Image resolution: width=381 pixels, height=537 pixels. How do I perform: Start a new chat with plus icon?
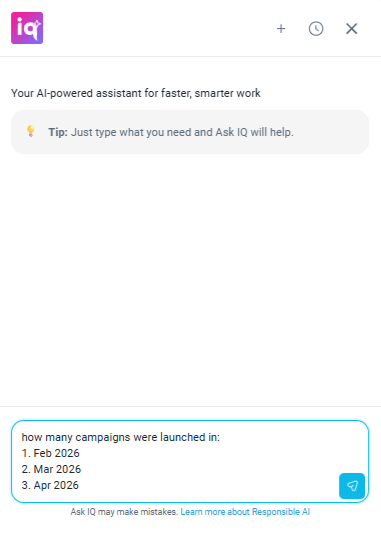(x=281, y=28)
